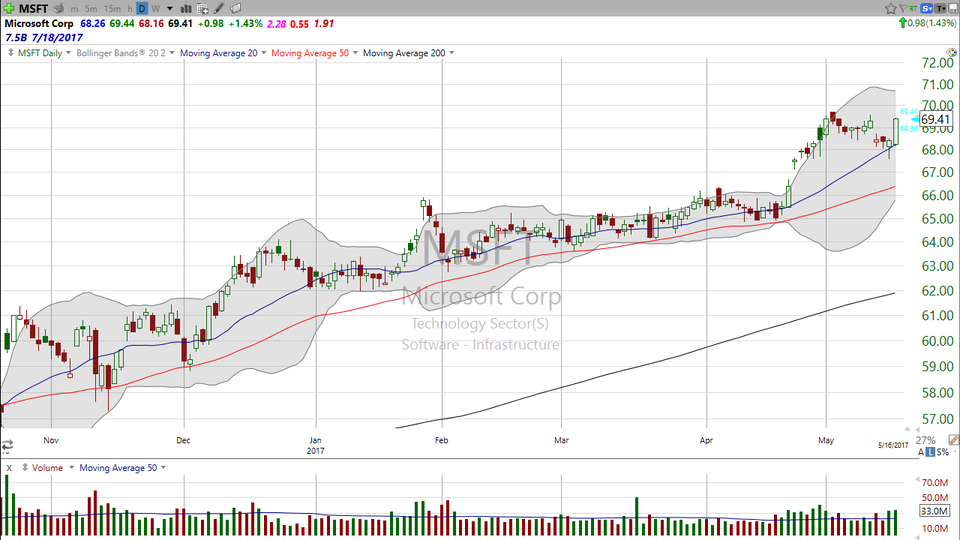The height and width of the screenshot is (540, 960).
Task: Click the magenta 2.28 value
Action: click(x=276, y=24)
